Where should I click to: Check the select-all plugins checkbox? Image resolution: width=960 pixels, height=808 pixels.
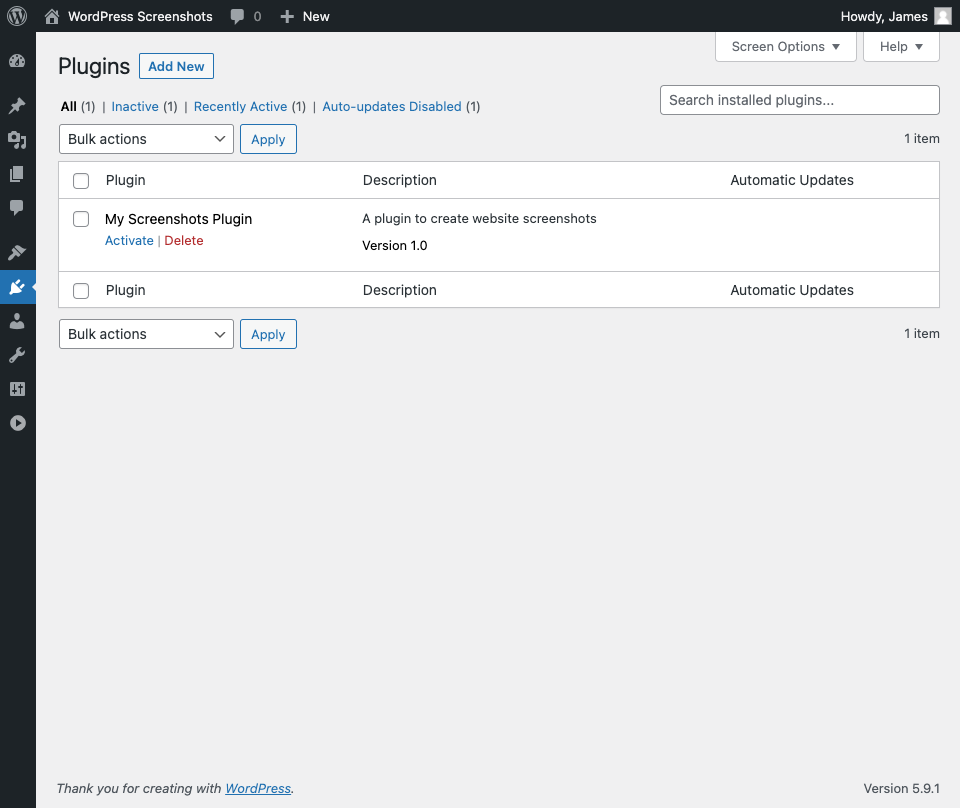81,180
